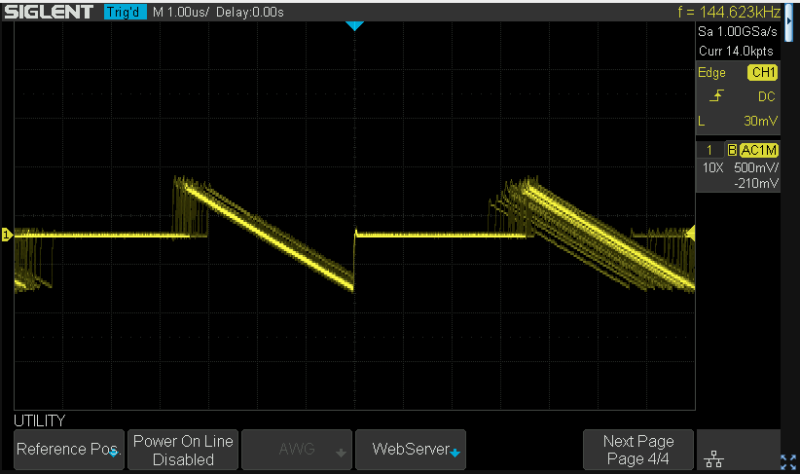Open the WebServer submenu
Viewport: 800px width, 474px height.
click(x=411, y=450)
